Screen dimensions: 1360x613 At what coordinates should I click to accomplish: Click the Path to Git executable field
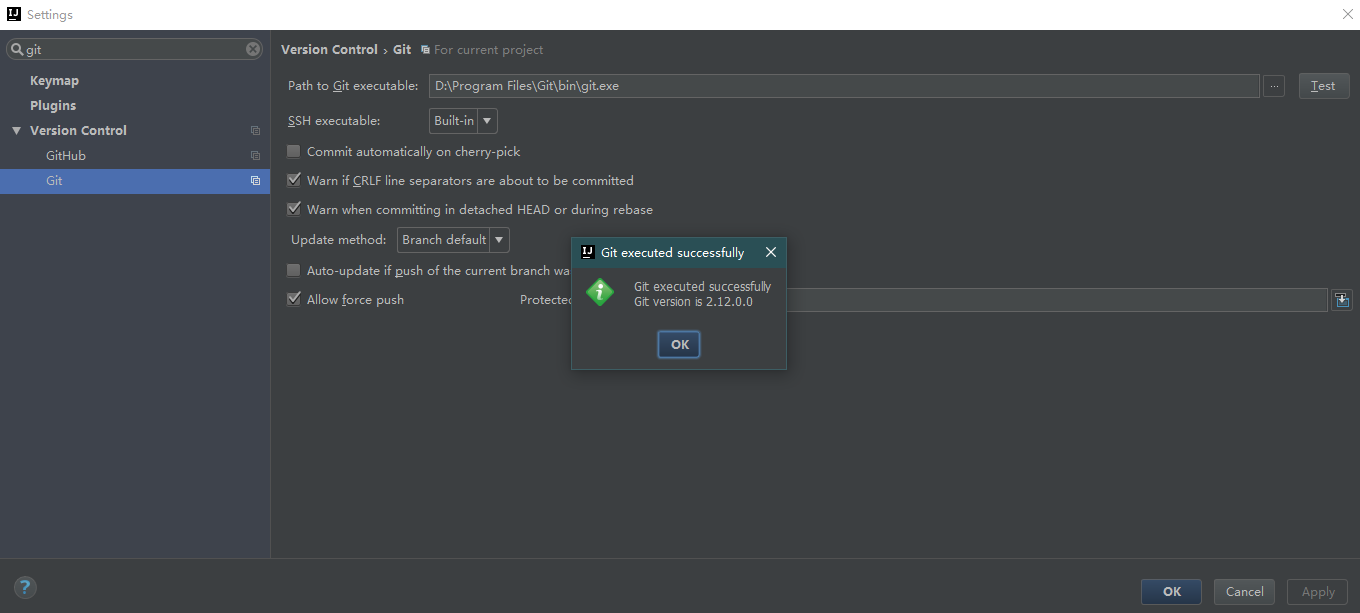pos(844,86)
